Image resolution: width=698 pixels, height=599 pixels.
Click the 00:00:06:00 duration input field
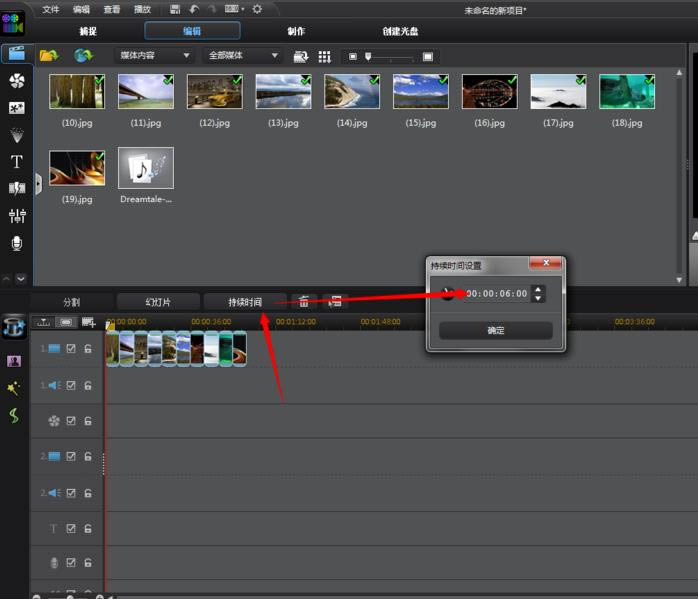coord(497,294)
